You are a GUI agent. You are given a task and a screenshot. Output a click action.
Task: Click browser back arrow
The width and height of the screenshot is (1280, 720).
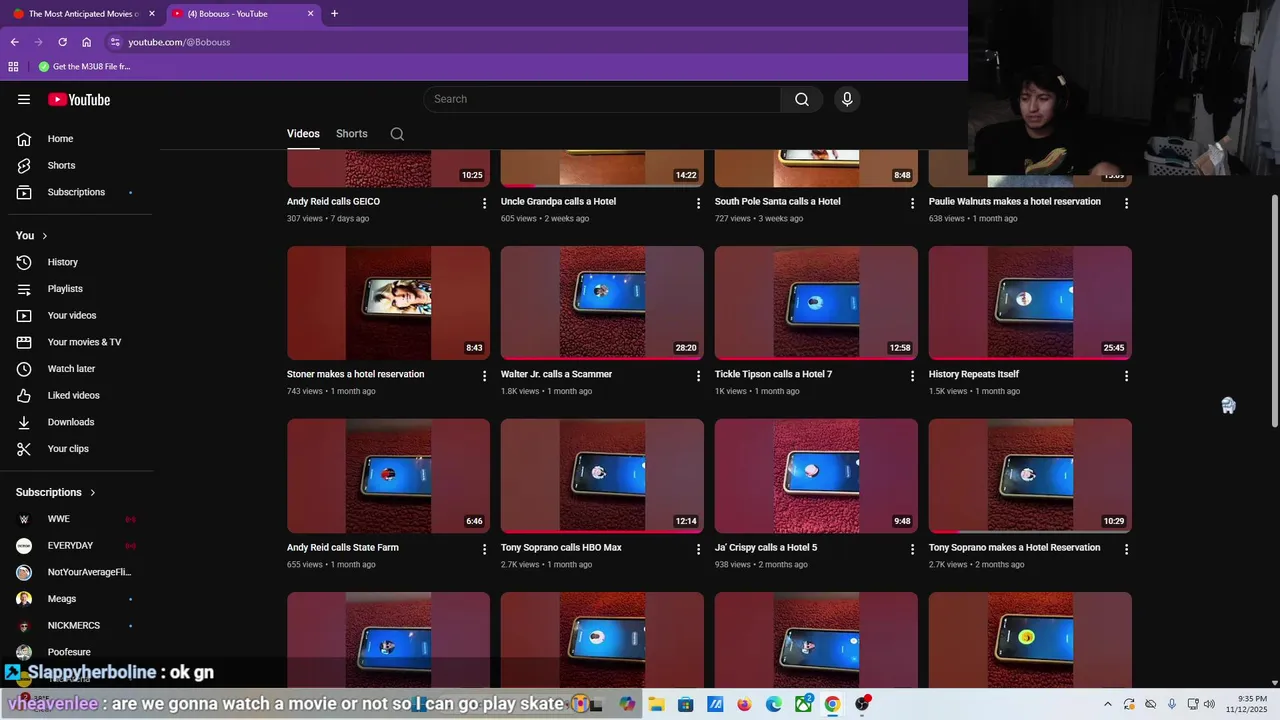click(x=14, y=42)
